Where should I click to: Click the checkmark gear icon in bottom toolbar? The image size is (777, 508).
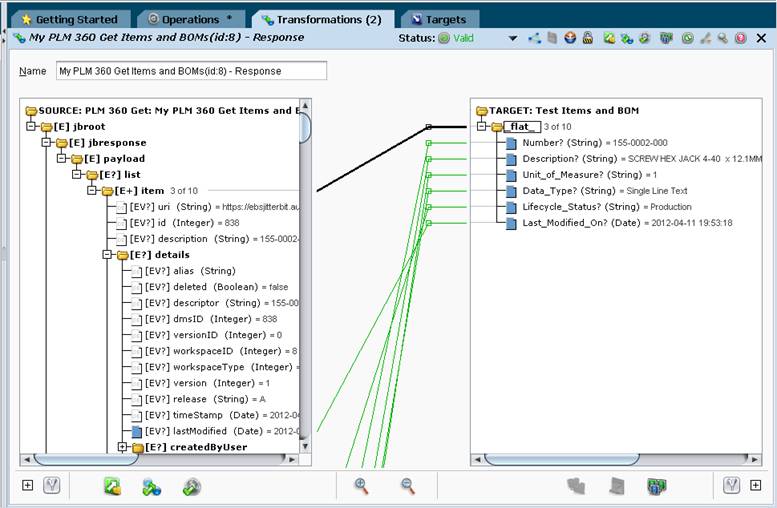tap(192, 487)
